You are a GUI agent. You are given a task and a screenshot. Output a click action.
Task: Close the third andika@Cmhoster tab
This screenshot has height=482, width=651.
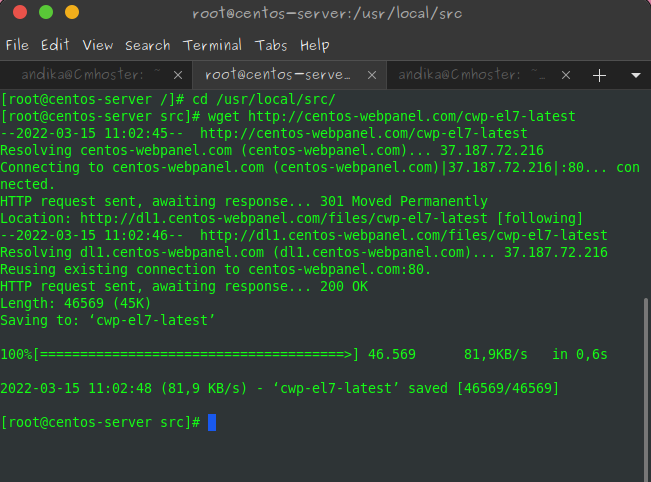565,75
